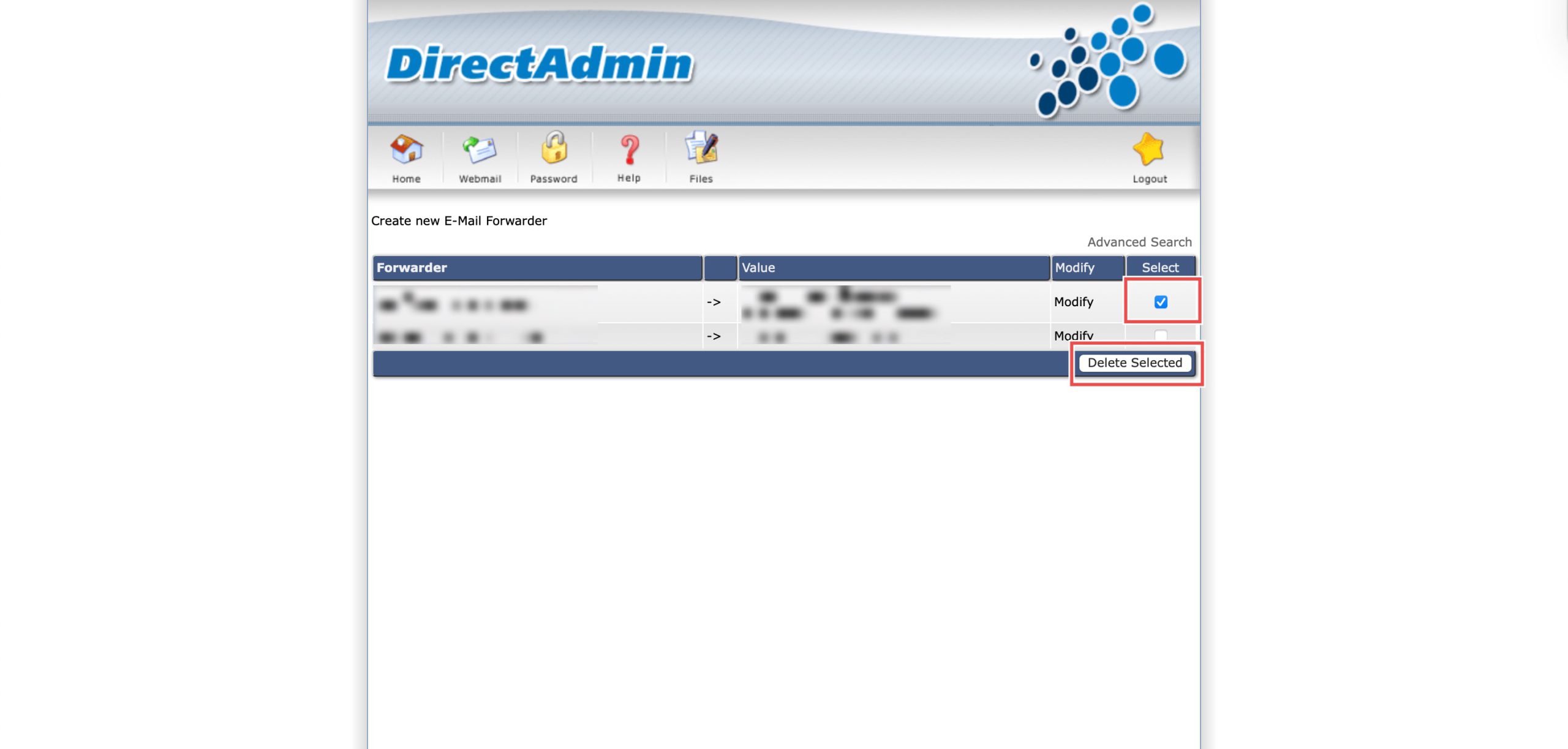Open the Webmail envelope icon
The image size is (1568, 749).
pos(480,149)
